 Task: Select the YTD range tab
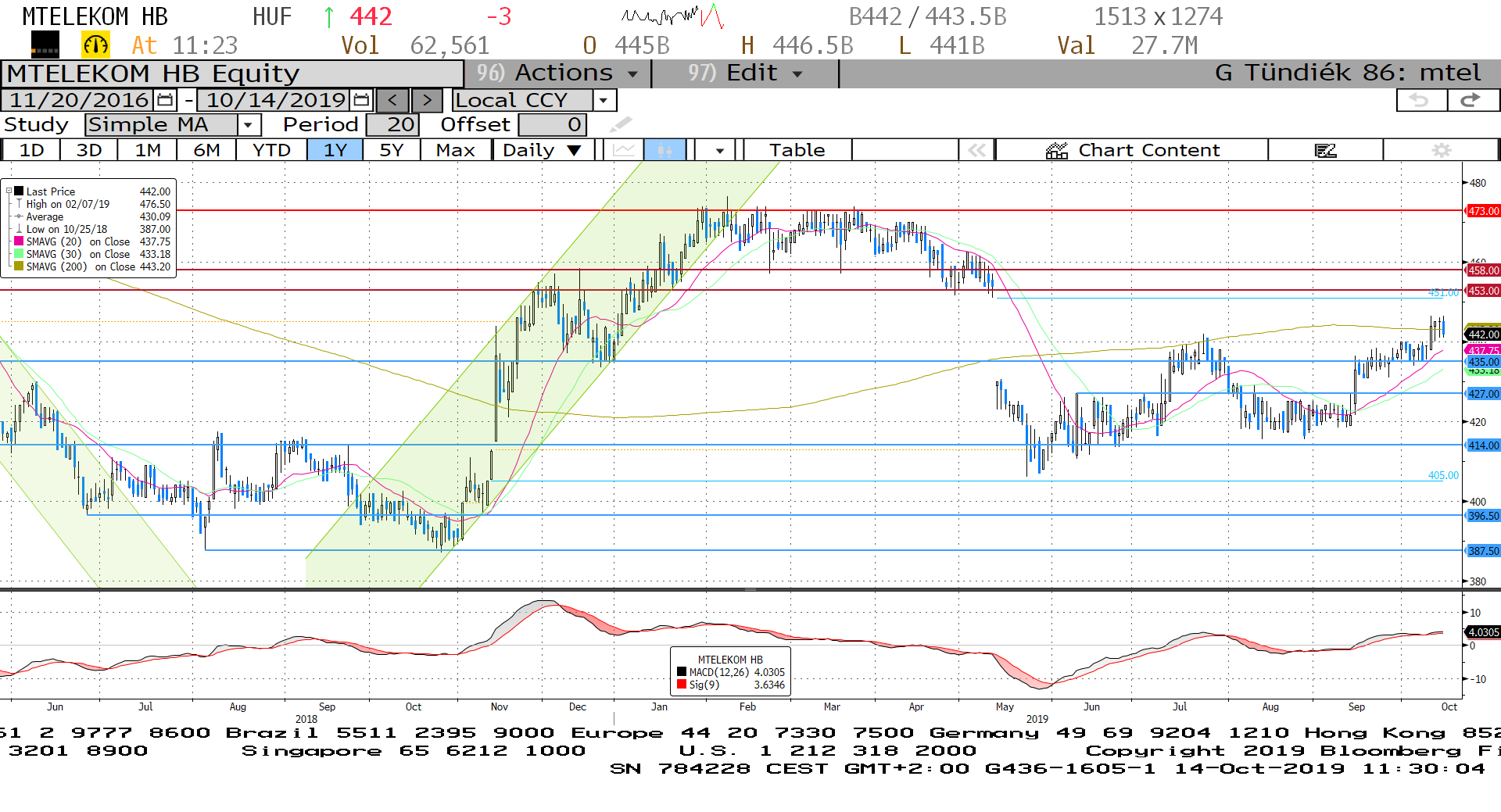click(x=271, y=150)
